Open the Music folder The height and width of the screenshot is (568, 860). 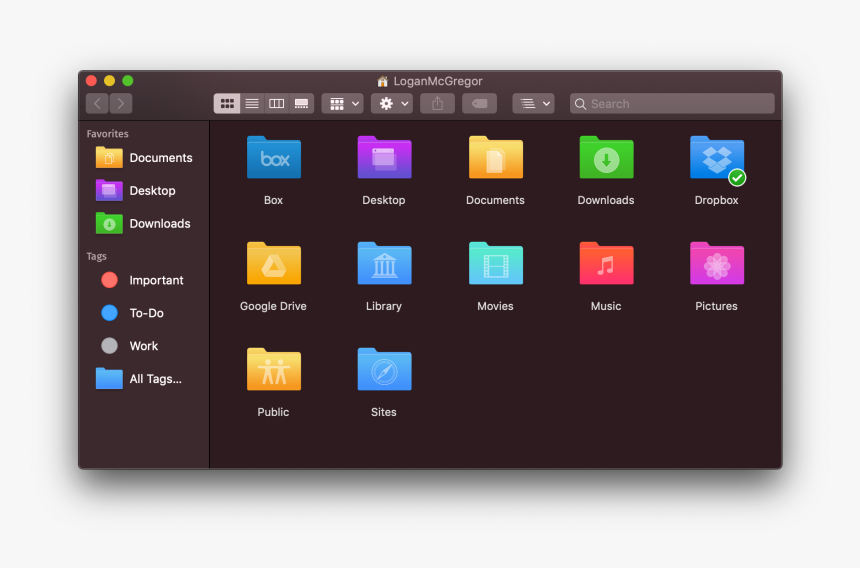click(x=607, y=264)
